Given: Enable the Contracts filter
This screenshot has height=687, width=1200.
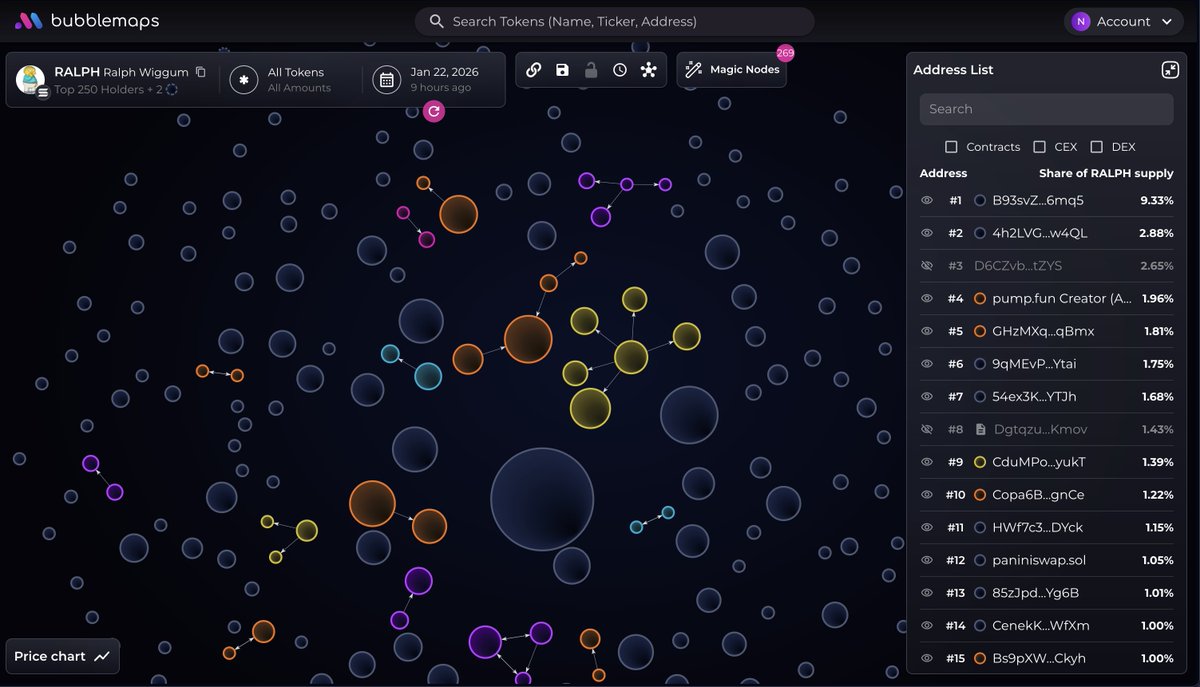Looking at the screenshot, I should coord(951,146).
